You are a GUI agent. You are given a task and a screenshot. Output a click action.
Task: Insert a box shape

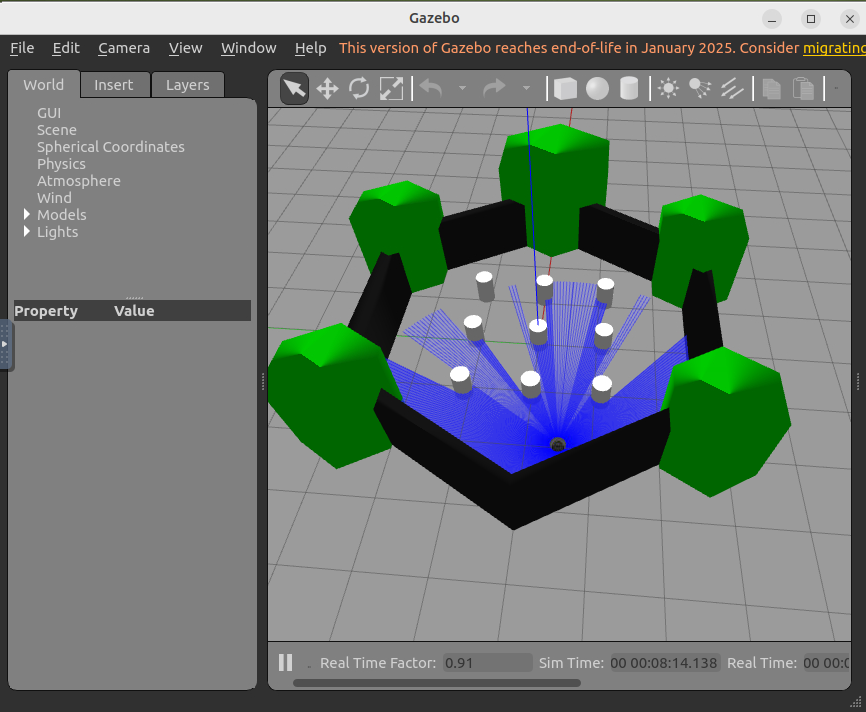(x=566, y=89)
